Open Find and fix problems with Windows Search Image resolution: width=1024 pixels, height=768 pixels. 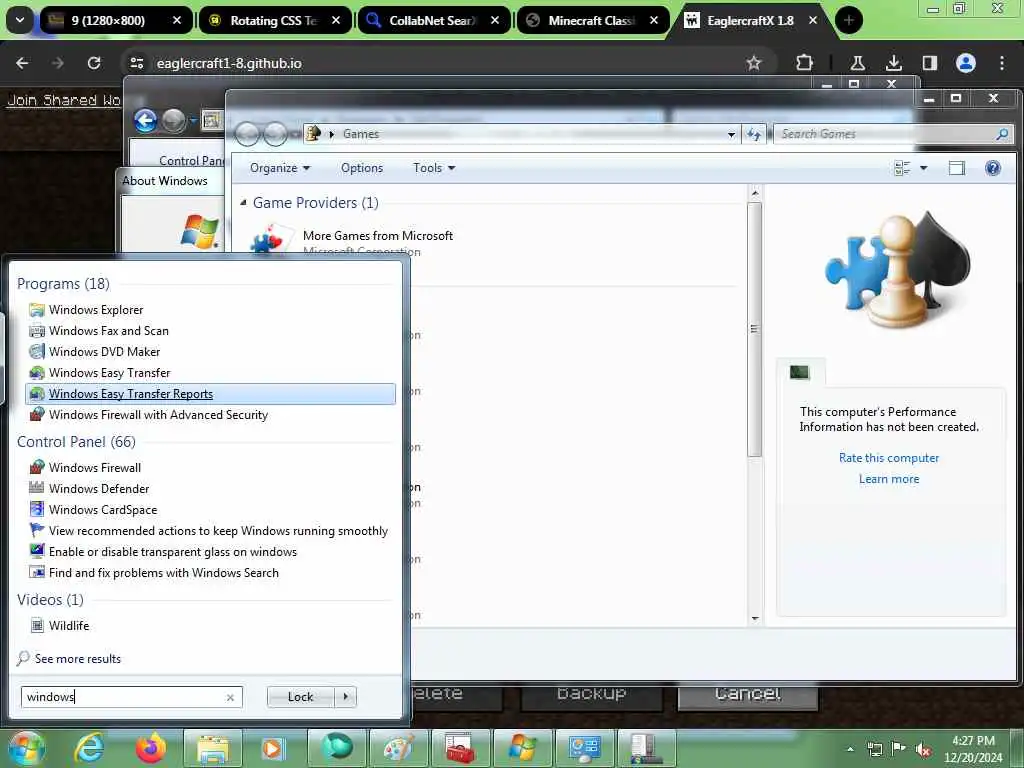click(154, 572)
